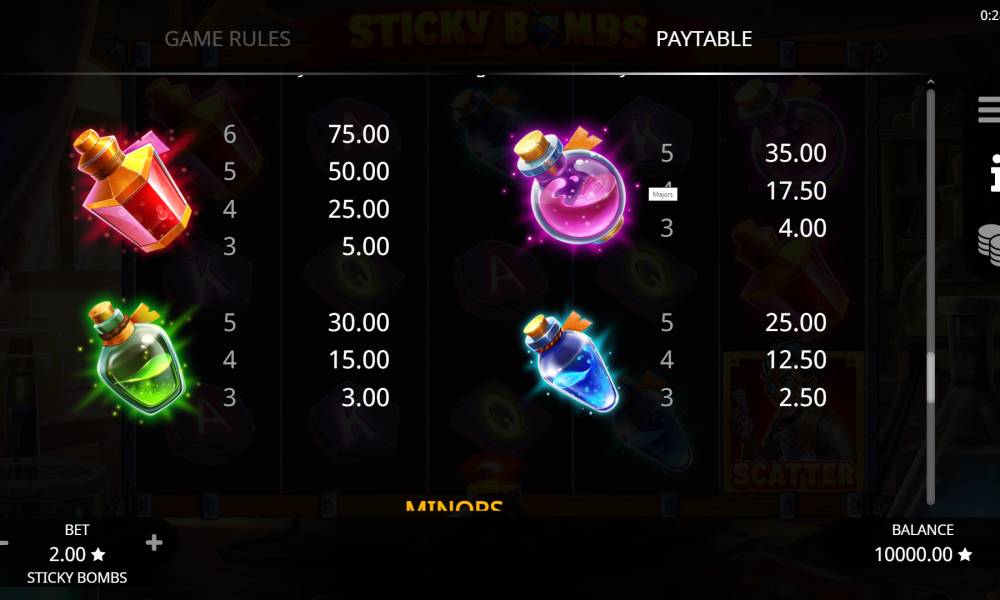
Task: Click the pink round potion symbol
Action: pos(571,187)
